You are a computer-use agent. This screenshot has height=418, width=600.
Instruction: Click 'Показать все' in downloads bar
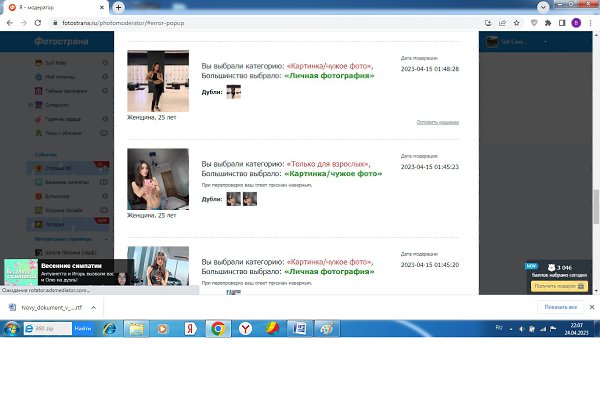click(561, 307)
